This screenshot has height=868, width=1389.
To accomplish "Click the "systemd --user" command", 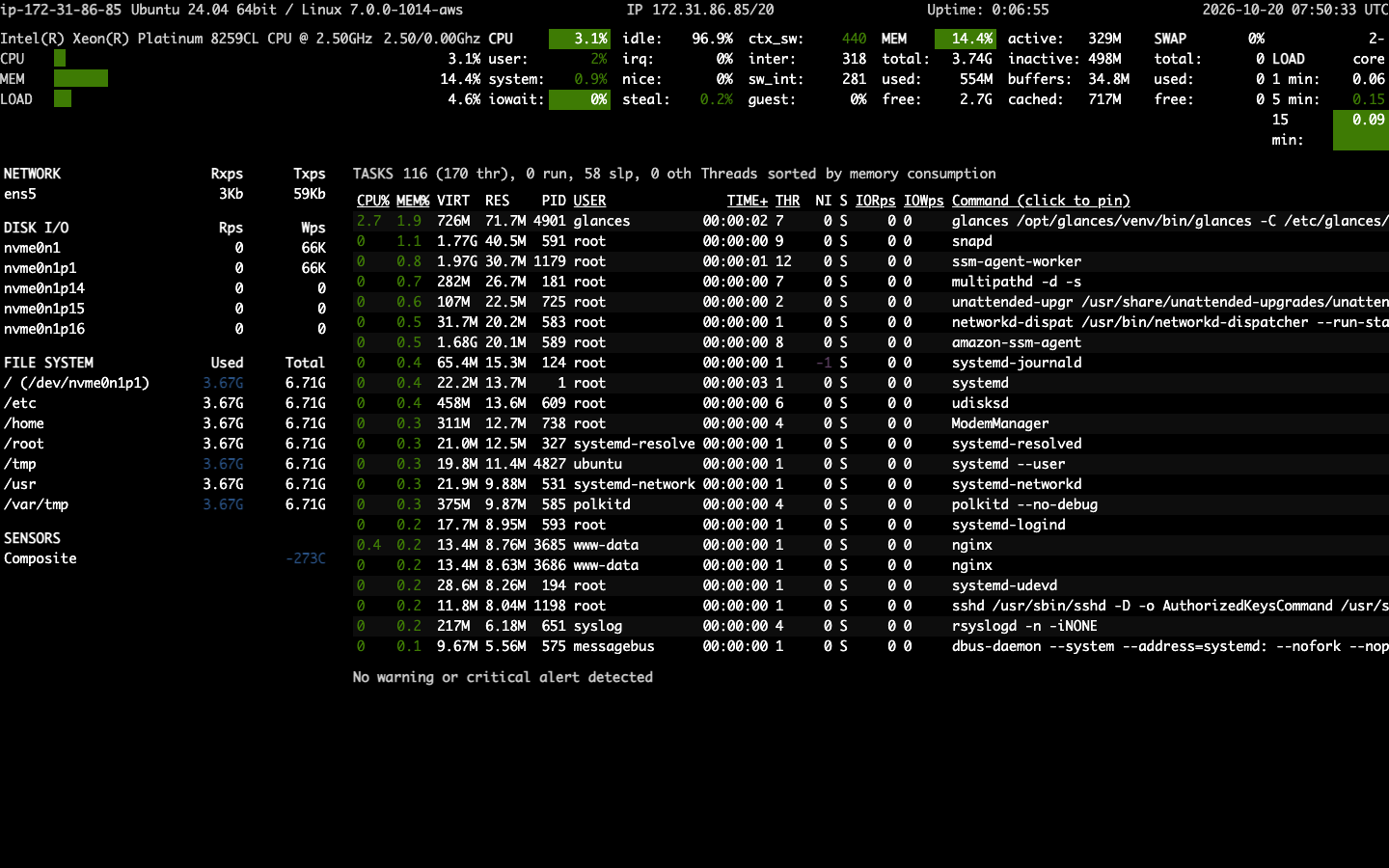I will click(1008, 464).
